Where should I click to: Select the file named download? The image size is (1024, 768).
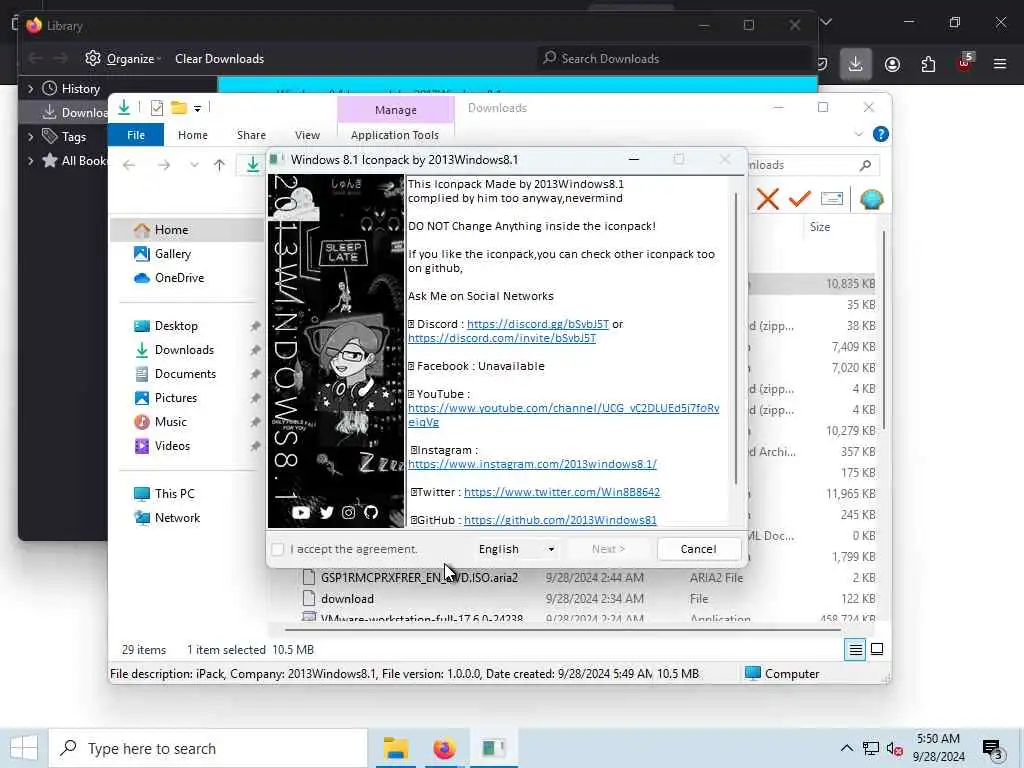(347, 599)
